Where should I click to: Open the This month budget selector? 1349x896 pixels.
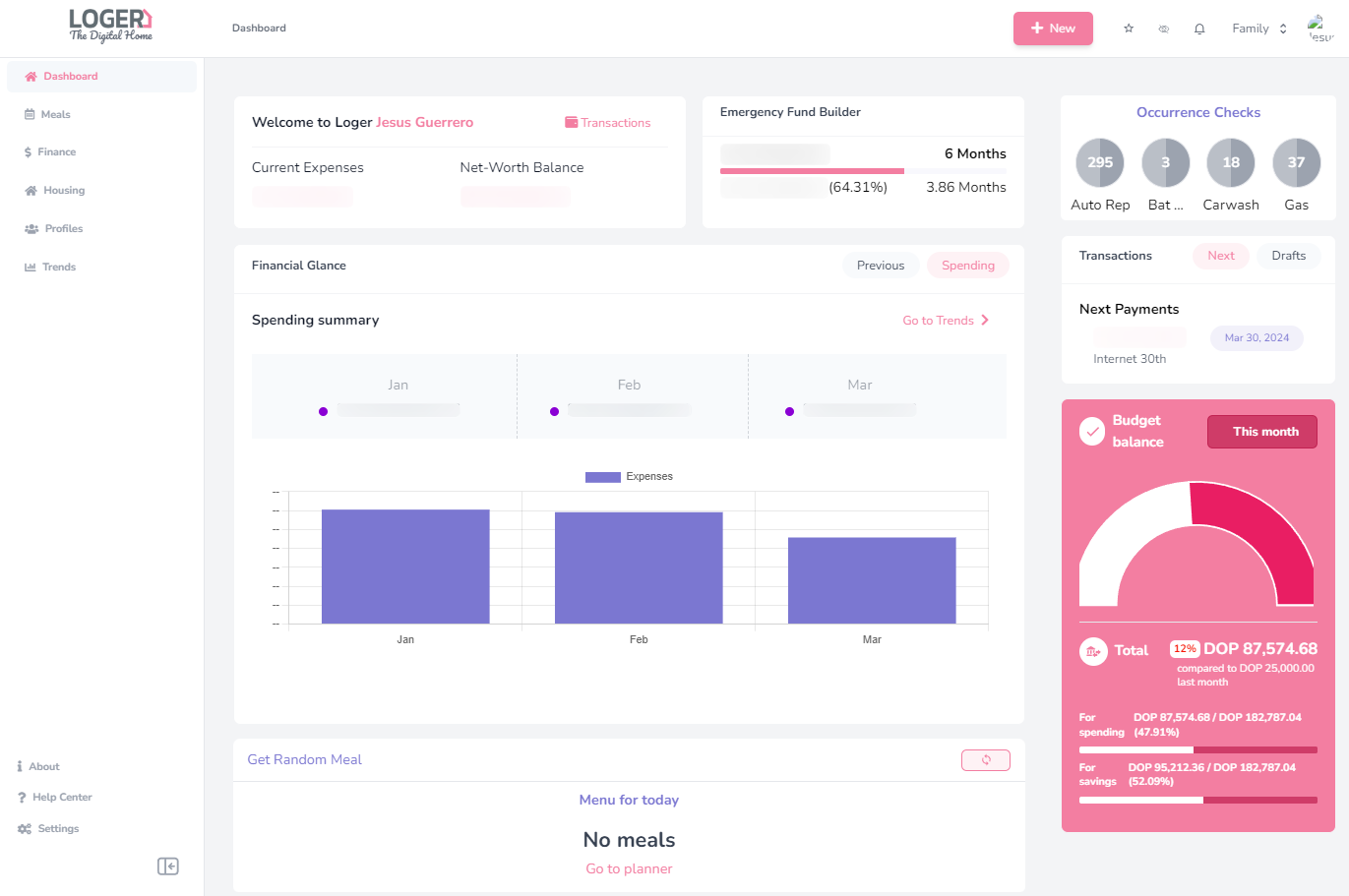click(1262, 432)
